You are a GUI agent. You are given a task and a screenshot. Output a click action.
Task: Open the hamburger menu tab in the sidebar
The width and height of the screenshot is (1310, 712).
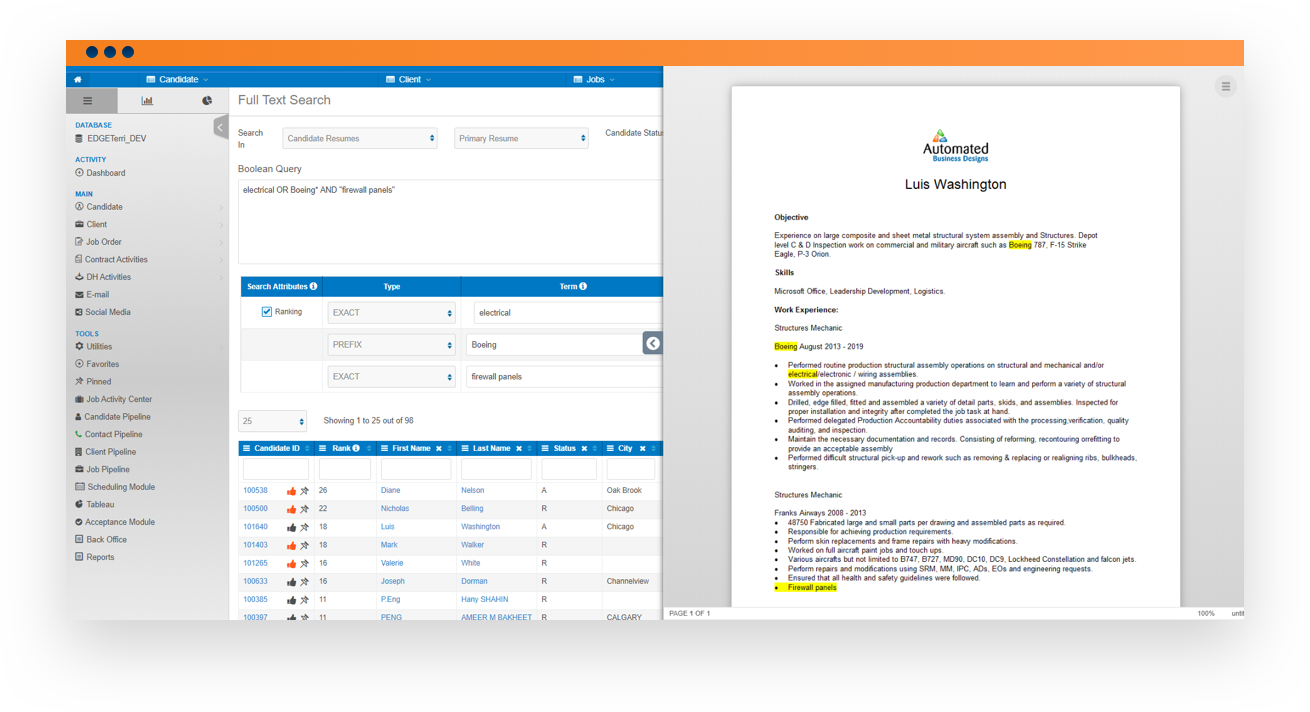[88, 101]
